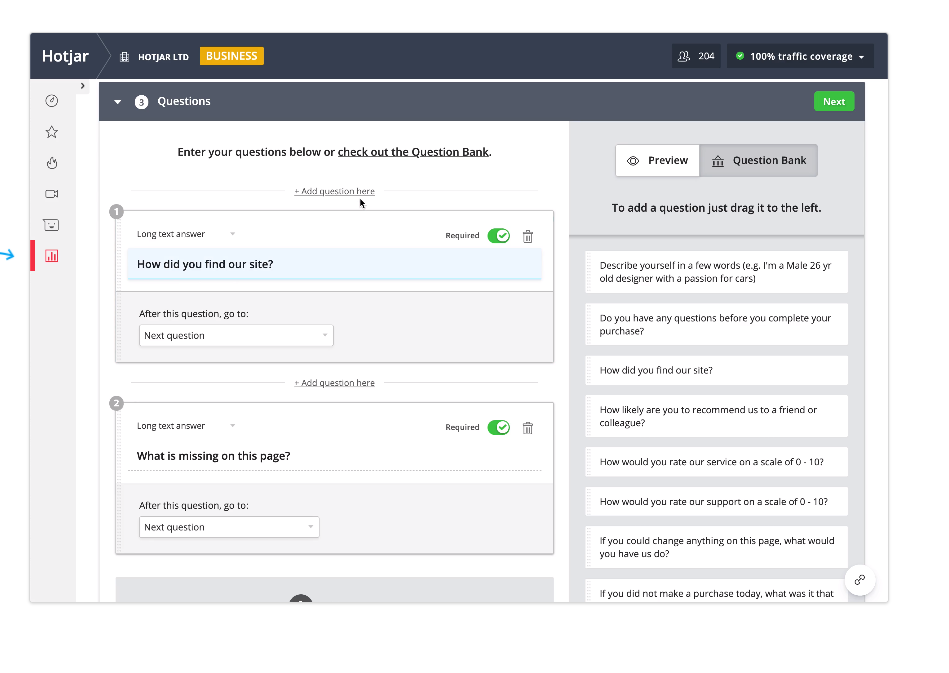The height and width of the screenshot is (673, 949).
Task: Expand the 100% traffic coverage dropdown
Action: click(x=800, y=57)
